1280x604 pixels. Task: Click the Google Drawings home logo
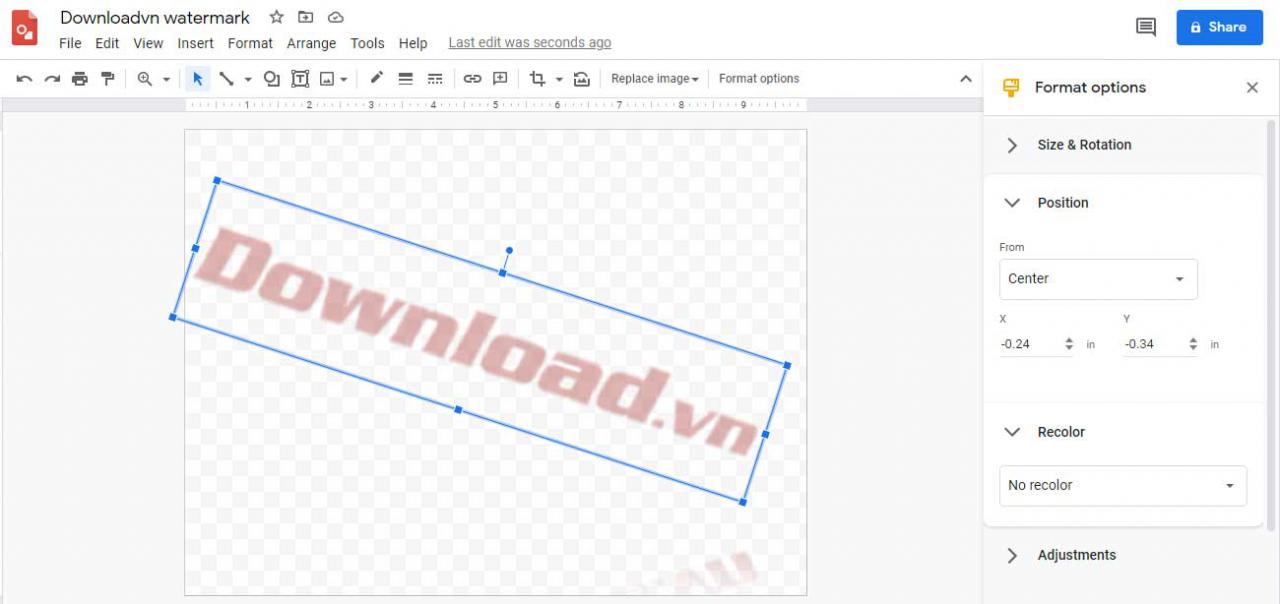tap(25, 28)
